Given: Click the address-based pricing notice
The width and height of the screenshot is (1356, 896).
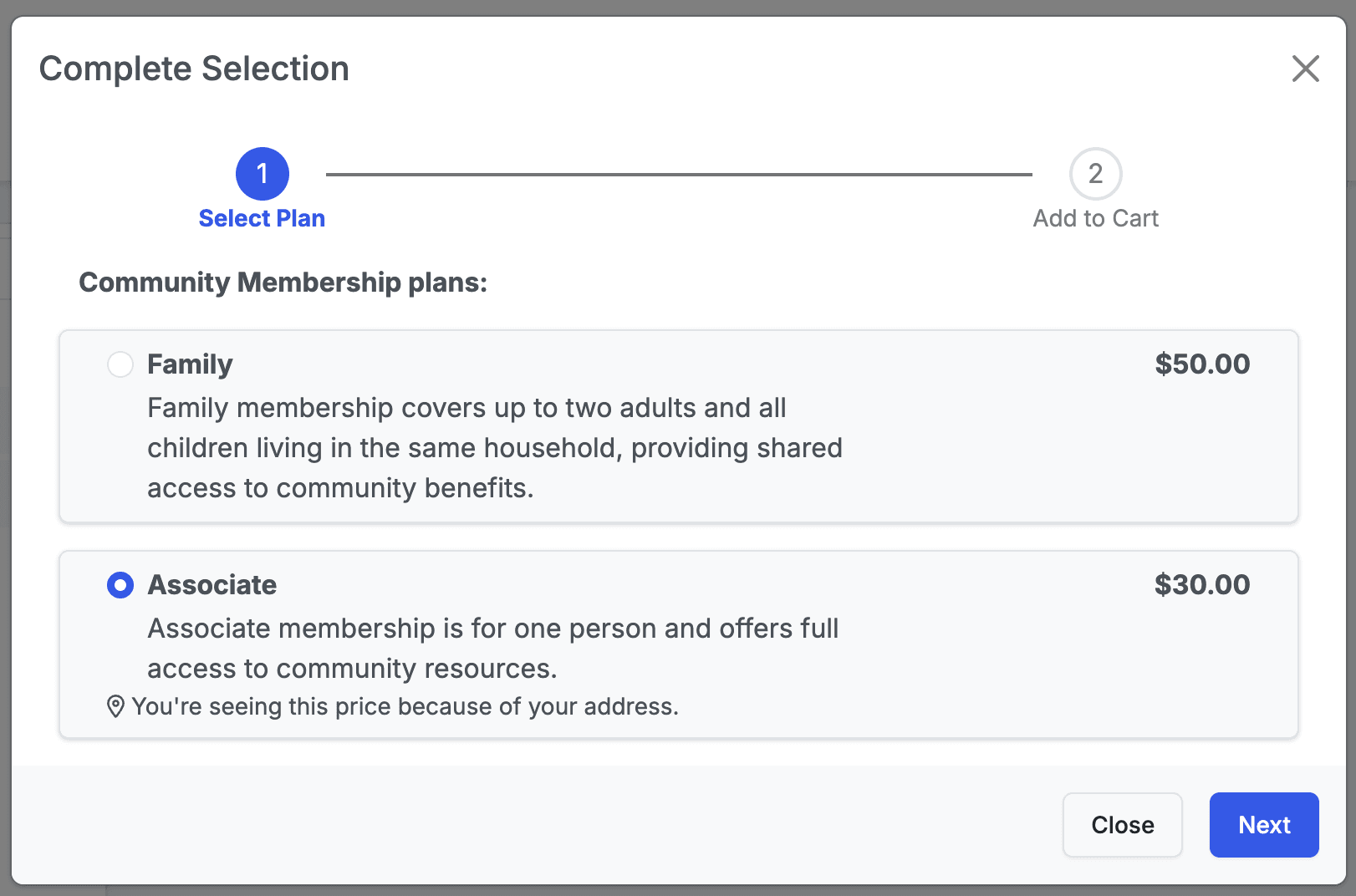Looking at the screenshot, I should point(405,706).
